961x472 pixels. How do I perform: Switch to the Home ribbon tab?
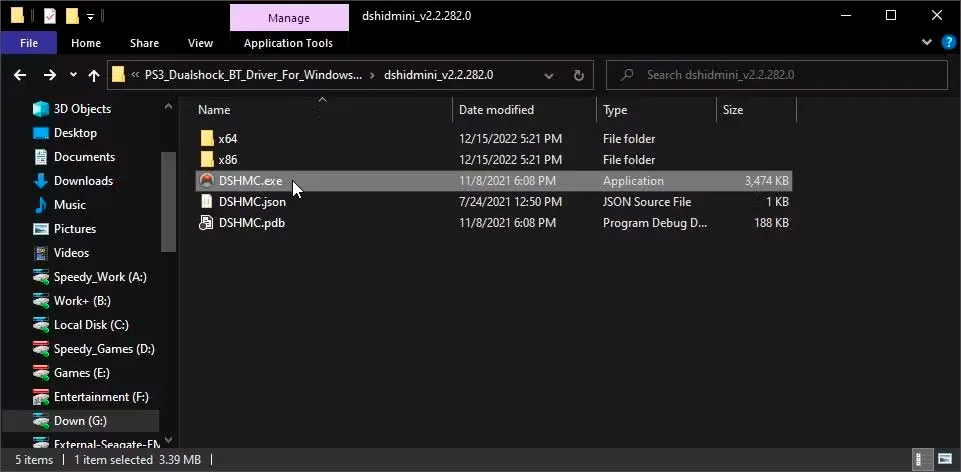(86, 43)
